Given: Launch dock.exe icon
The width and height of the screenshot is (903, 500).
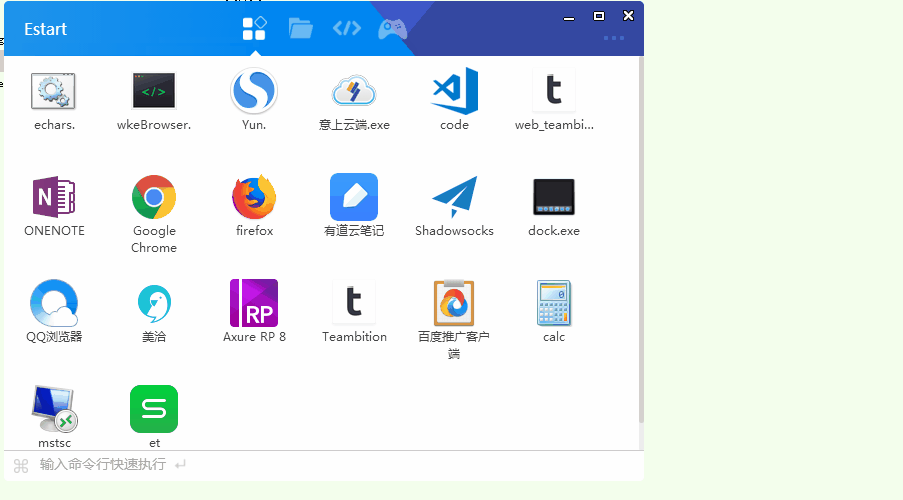Looking at the screenshot, I should 554,197.
